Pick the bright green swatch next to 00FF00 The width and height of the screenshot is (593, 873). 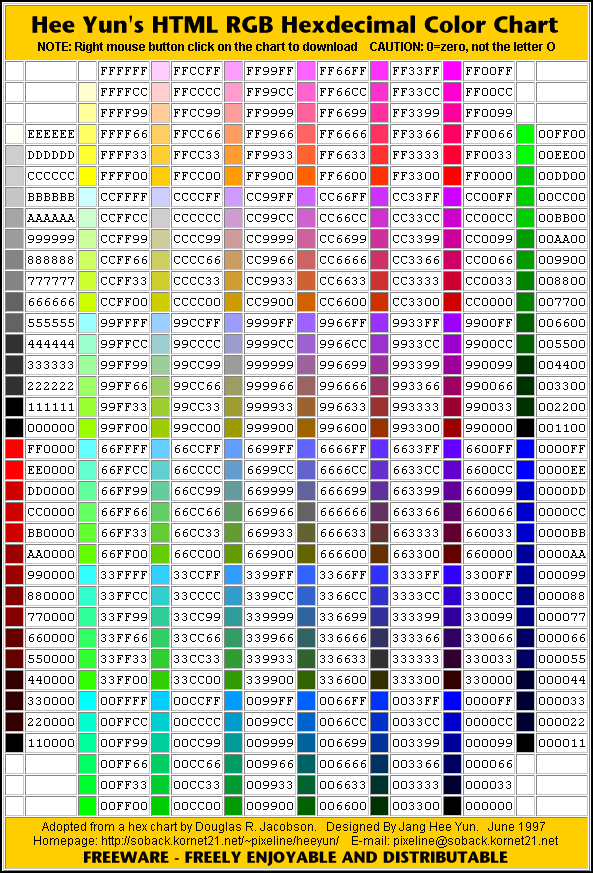click(x=525, y=134)
